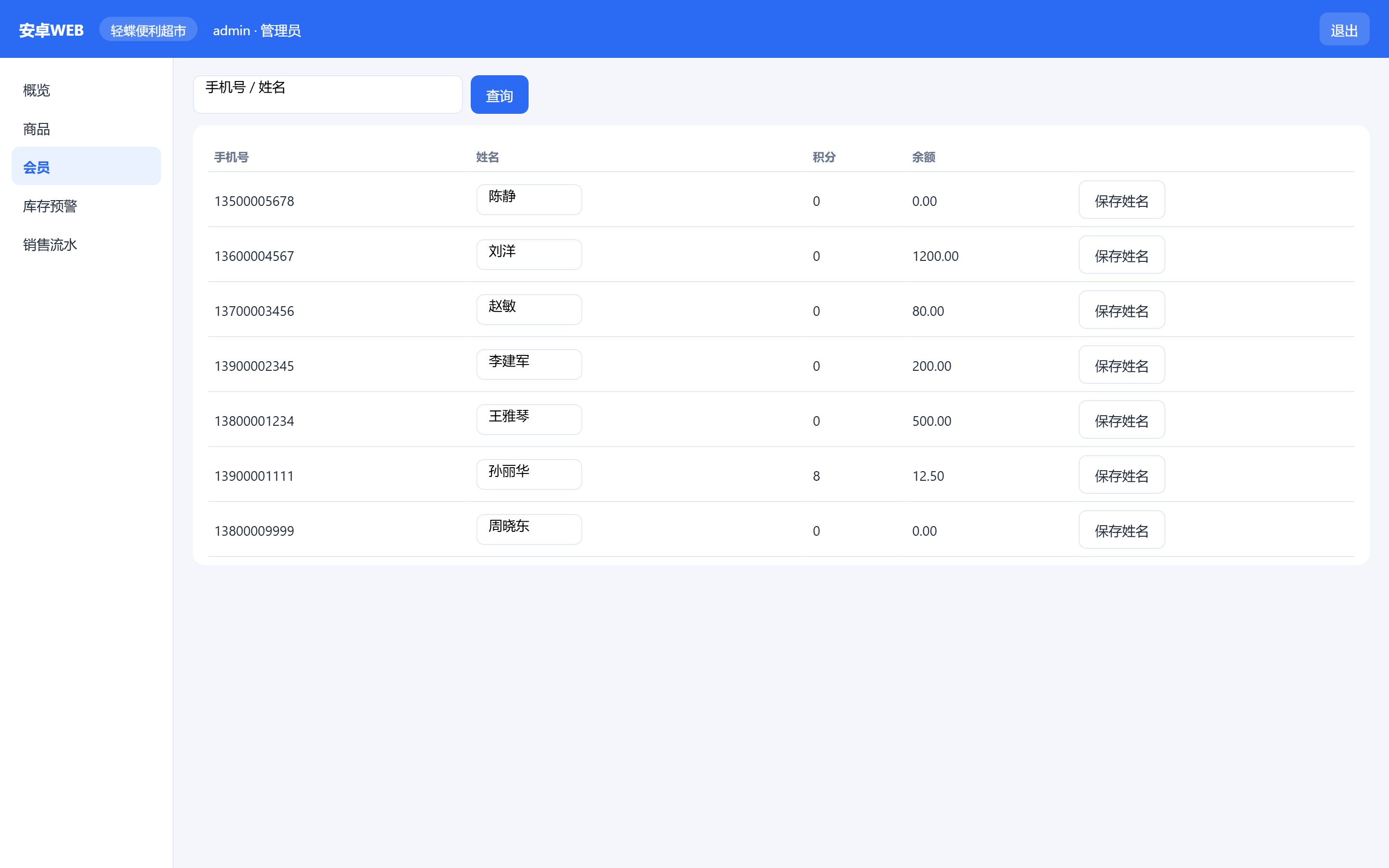
Task: Click the 积分 column header
Action: click(824, 157)
